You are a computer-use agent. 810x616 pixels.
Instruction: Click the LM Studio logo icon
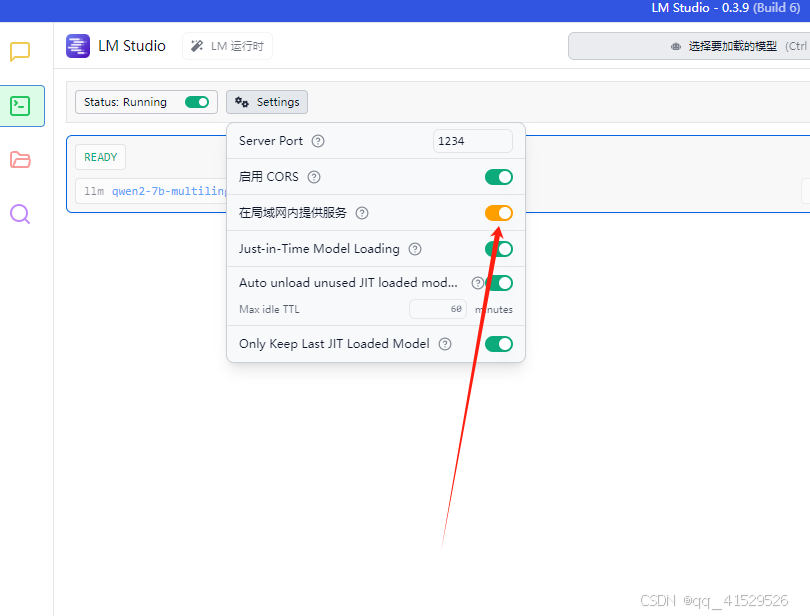78,46
